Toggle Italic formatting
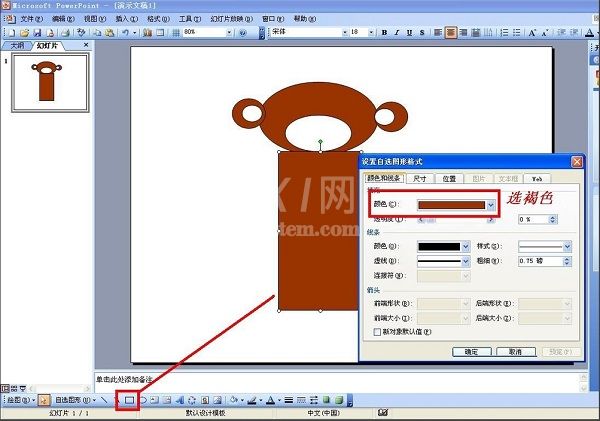This screenshot has height=421, width=600. point(397,33)
